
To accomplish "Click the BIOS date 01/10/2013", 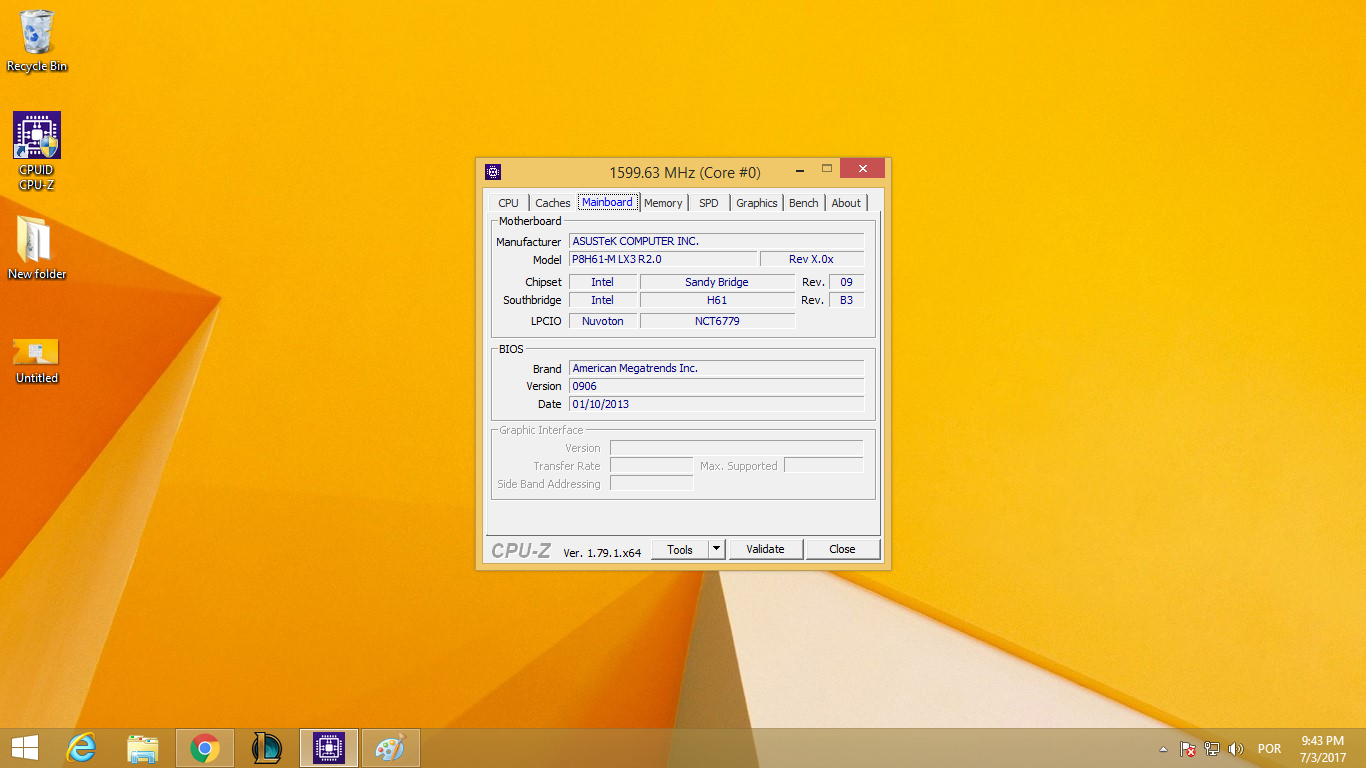I will tap(716, 404).
